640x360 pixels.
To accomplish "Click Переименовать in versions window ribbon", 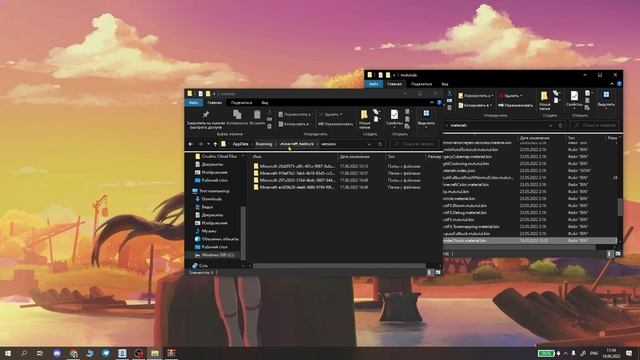I will click(335, 124).
